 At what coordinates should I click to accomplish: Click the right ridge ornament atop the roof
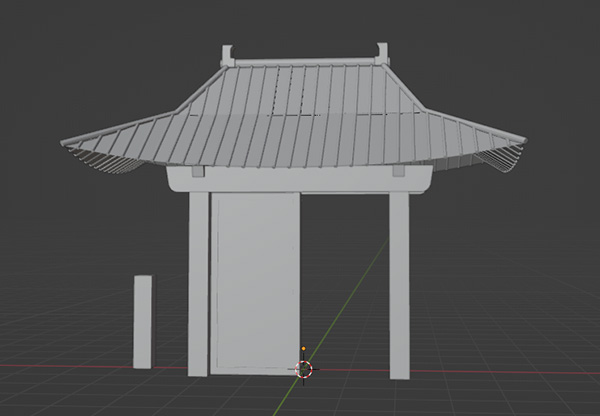click(x=381, y=52)
